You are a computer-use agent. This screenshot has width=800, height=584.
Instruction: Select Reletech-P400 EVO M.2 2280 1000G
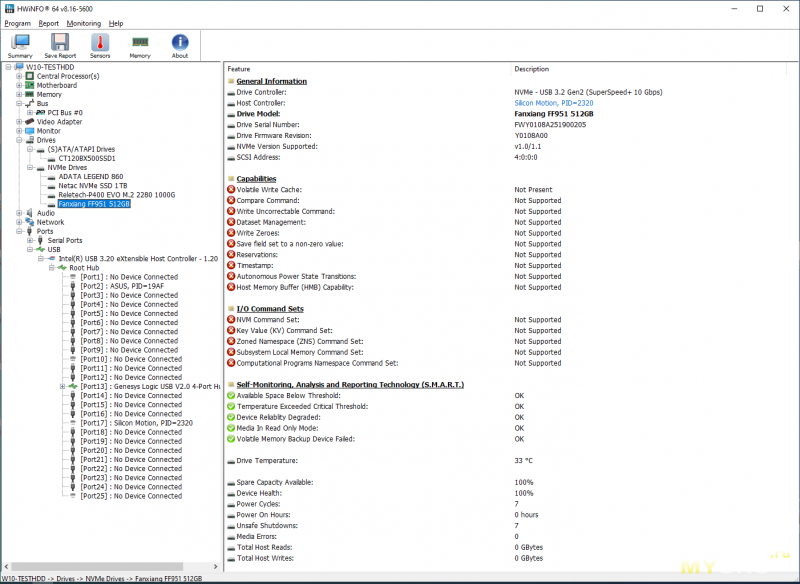(116, 195)
